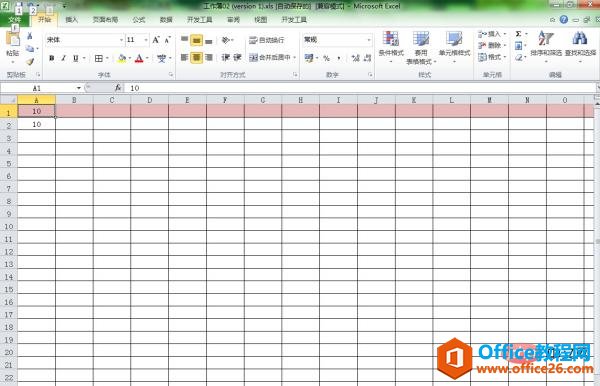Open the File tab
Image resolution: width=600 pixels, height=386 pixels.
click(15, 20)
